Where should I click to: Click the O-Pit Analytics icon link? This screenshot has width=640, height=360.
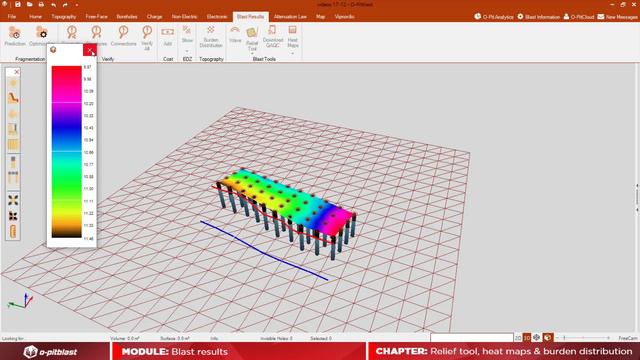[493, 17]
